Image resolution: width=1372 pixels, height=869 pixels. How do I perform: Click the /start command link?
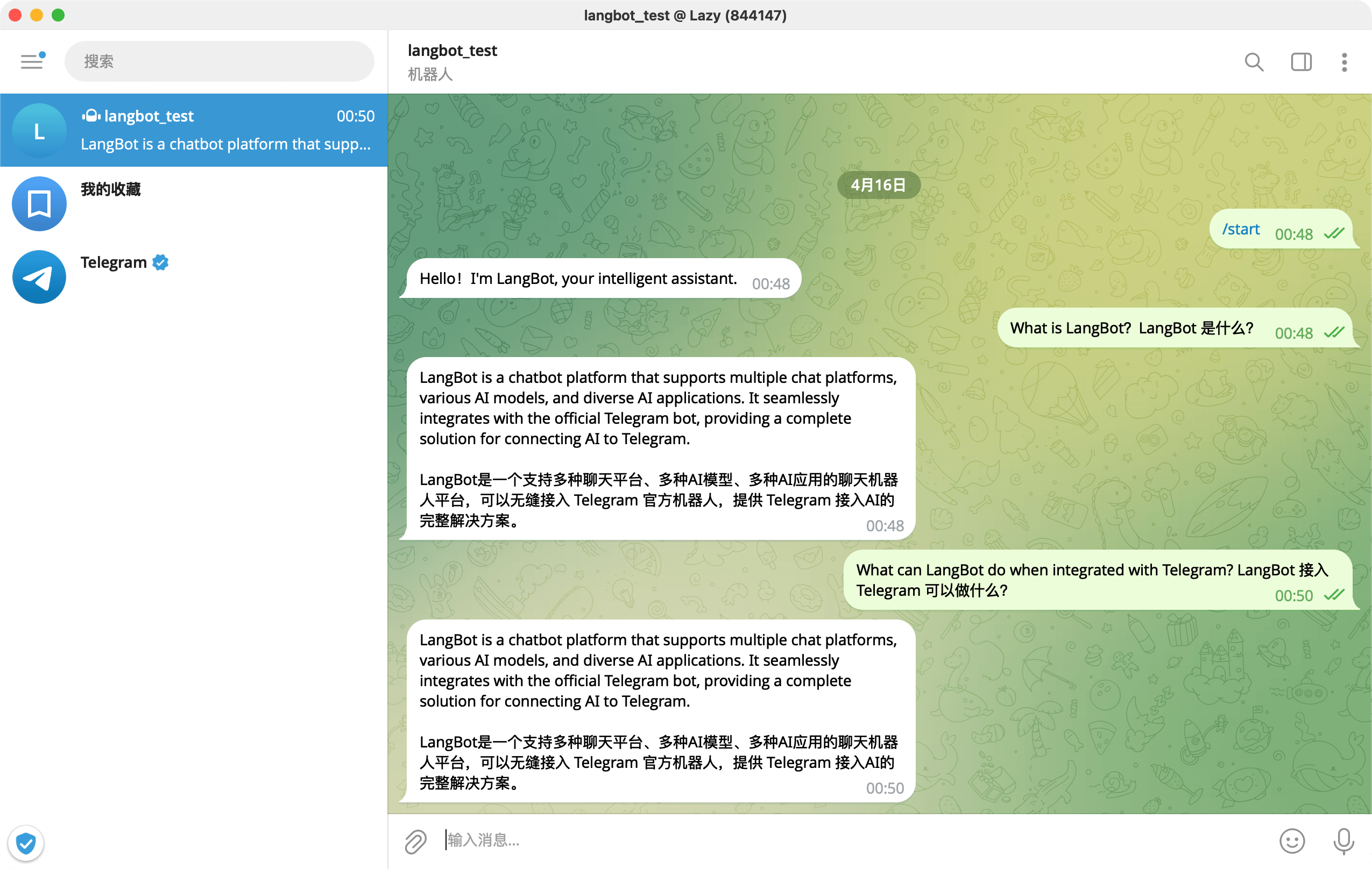1240,230
